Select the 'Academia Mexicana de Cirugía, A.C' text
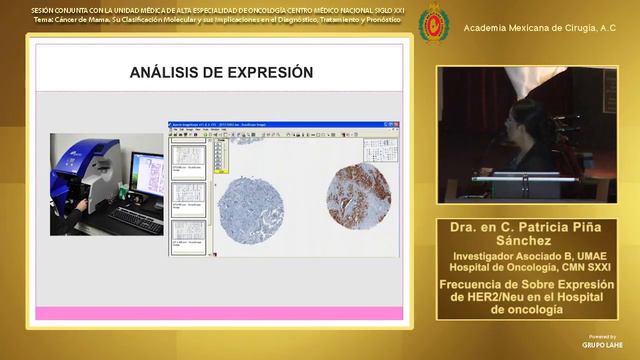Screen dimensions: 640x360 (540, 28)
